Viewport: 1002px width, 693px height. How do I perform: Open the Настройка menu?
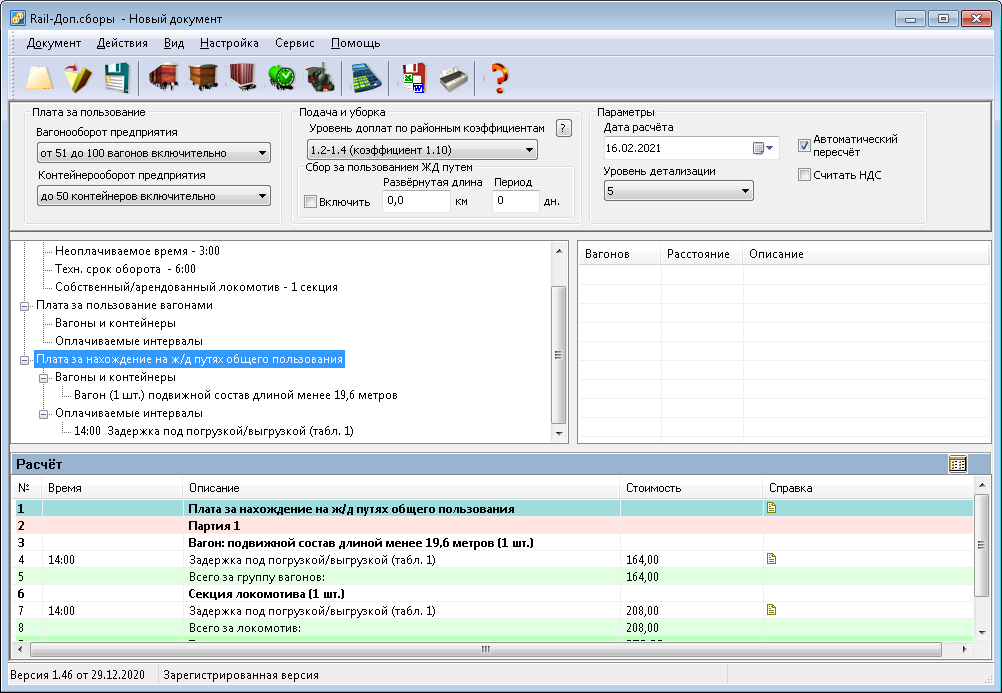(229, 43)
